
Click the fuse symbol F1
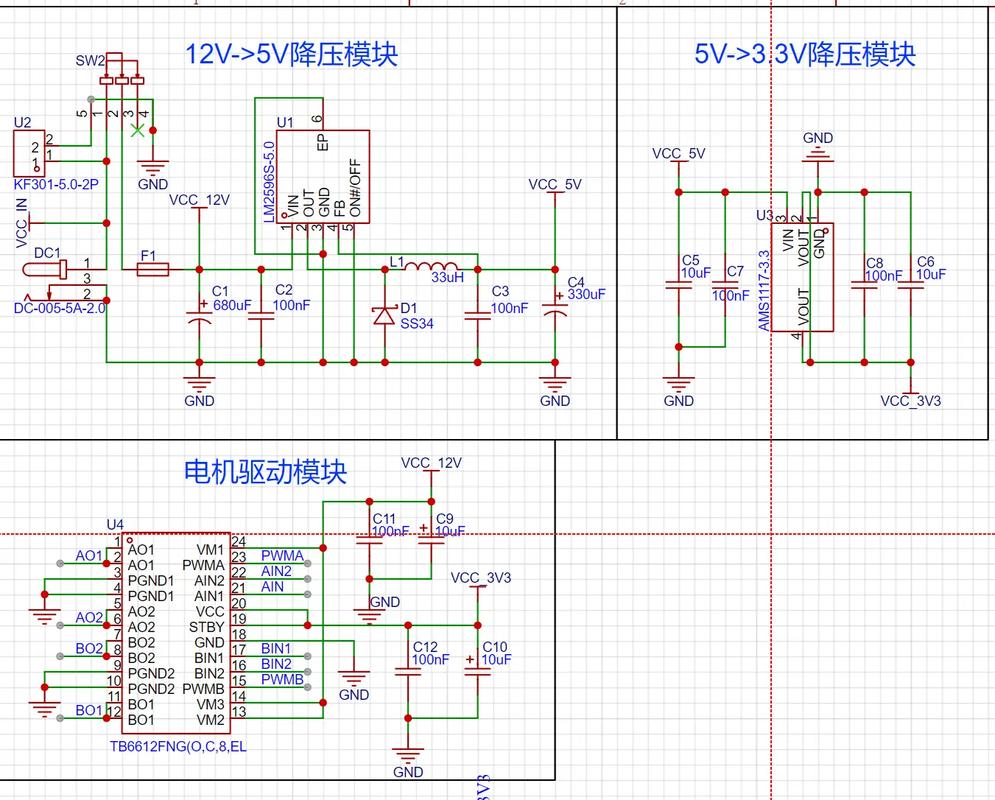(x=152, y=267)
